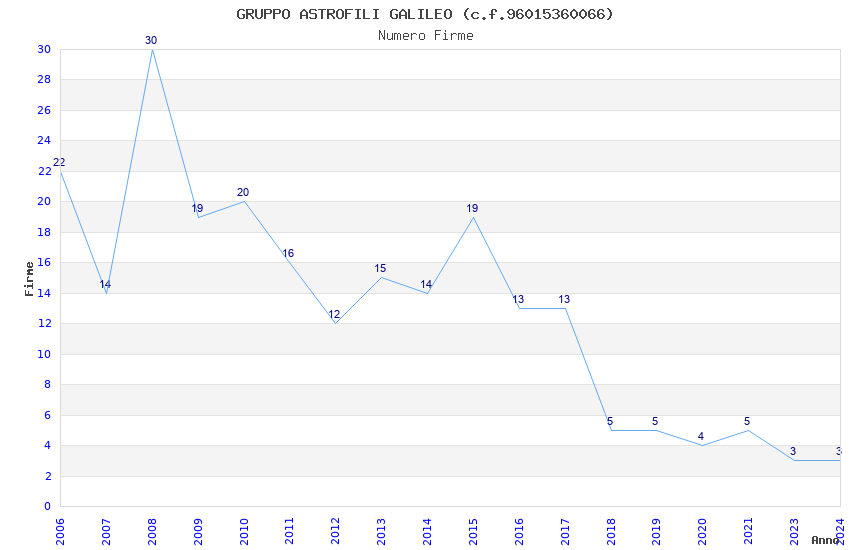Image resolution: width=850 pixels, height=550 pixels.
Task: Pick the data label 19 for 2009
Action: point(197,209)
